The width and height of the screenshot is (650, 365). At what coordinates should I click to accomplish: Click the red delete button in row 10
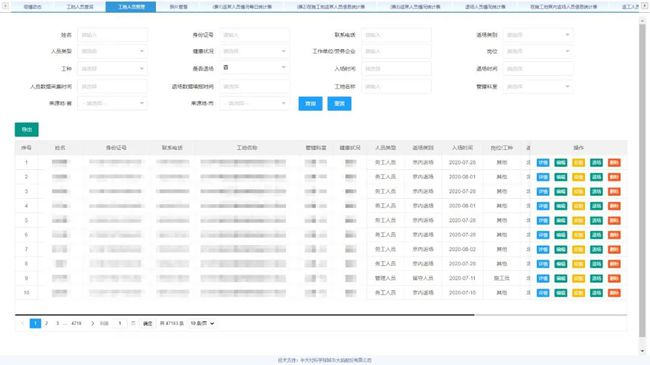614,293
